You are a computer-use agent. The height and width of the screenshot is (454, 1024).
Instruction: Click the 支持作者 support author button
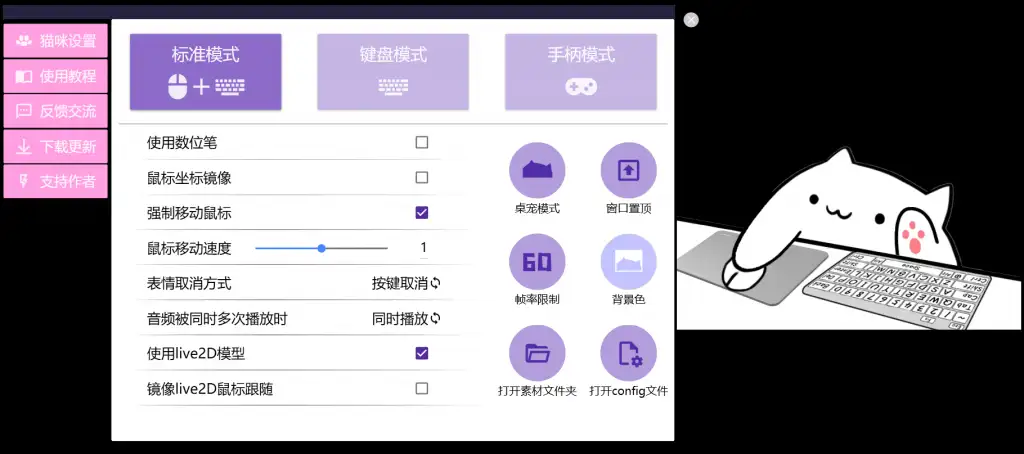pyautogui.click(x=56, y=181)
